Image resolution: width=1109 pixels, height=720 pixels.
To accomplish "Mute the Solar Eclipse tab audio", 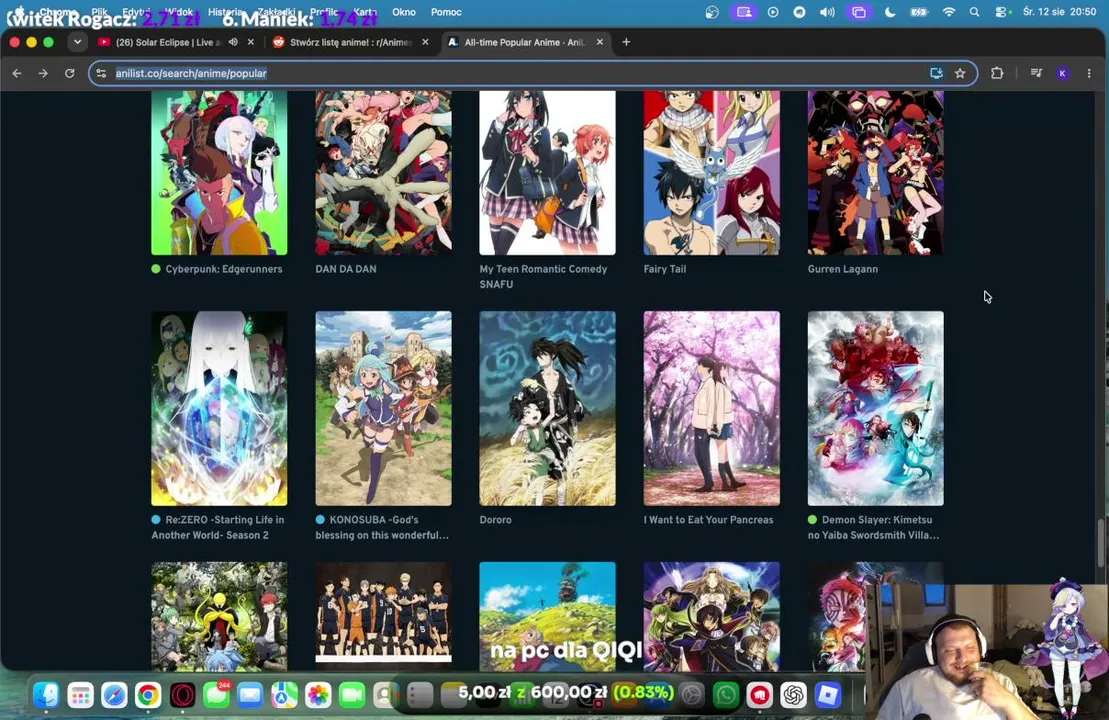I will pyautogui.click(x=233, y=42).
